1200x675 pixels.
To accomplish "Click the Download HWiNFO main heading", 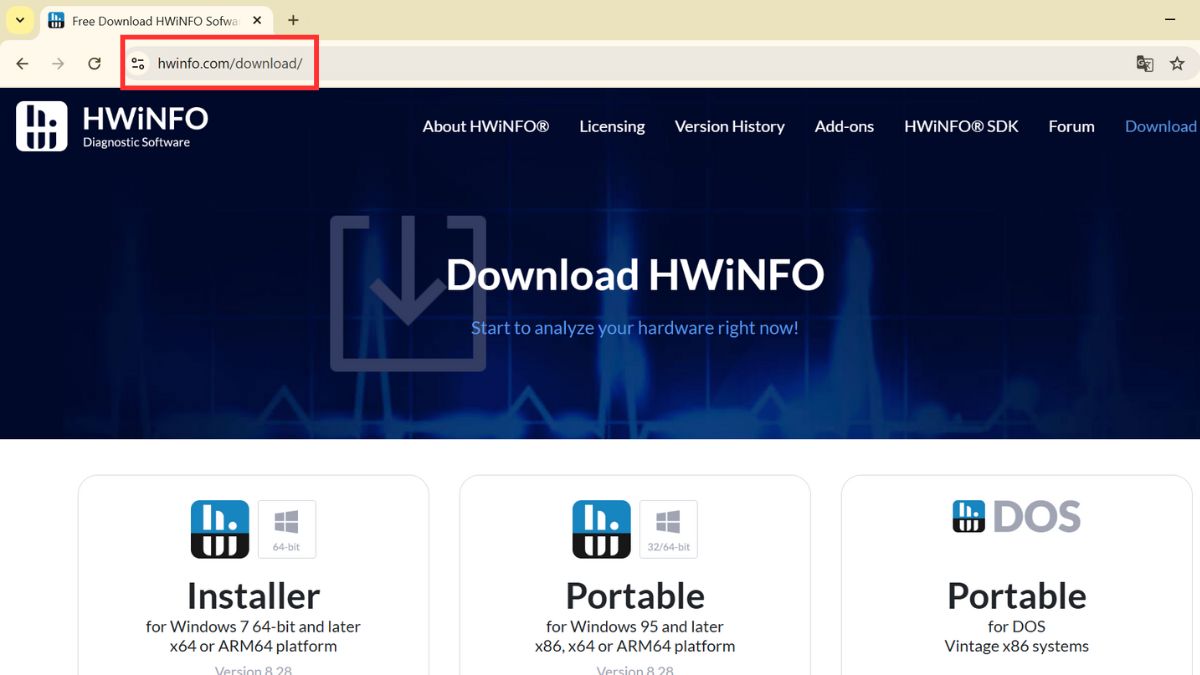I will click(635, 274).
